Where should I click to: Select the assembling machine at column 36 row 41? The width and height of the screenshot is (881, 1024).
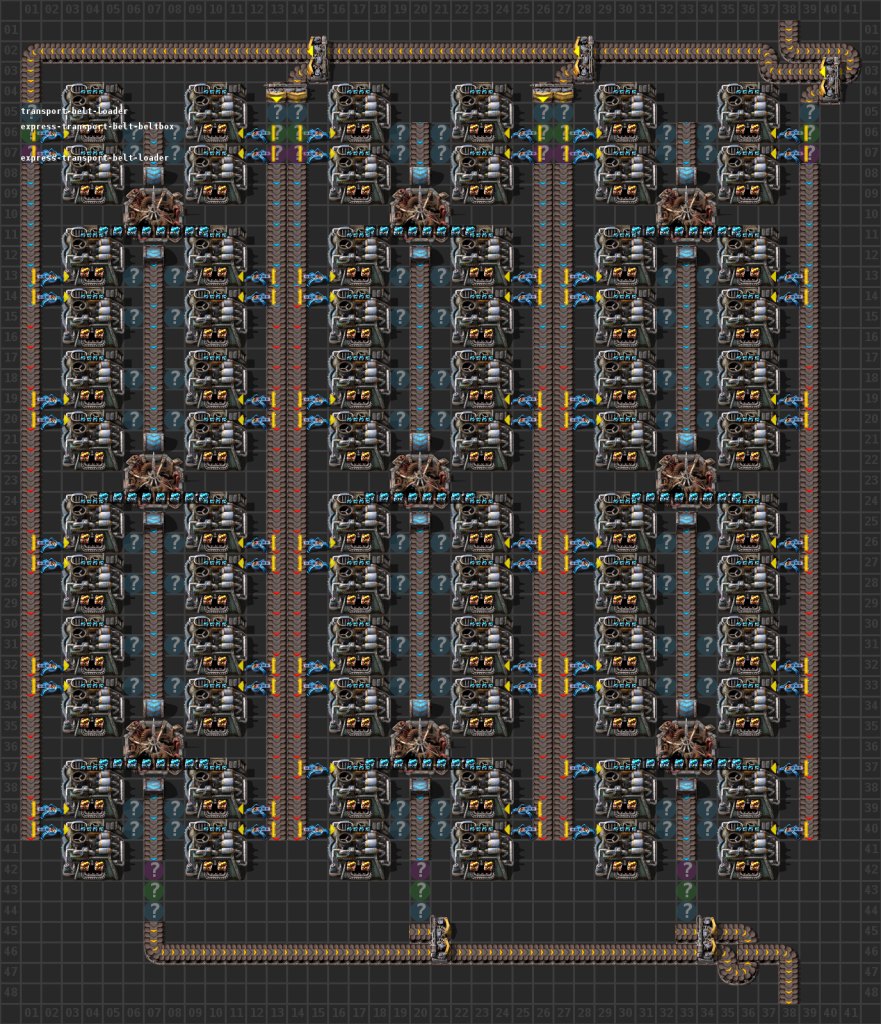point(748,849)
